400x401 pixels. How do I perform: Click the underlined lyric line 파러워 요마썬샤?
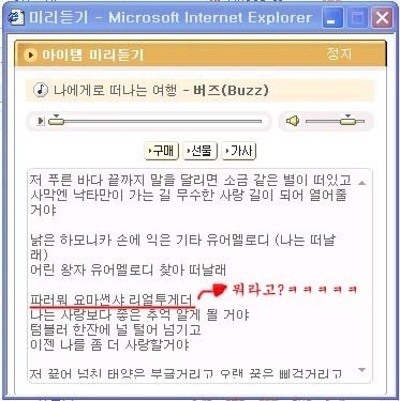tap(111, 300)
